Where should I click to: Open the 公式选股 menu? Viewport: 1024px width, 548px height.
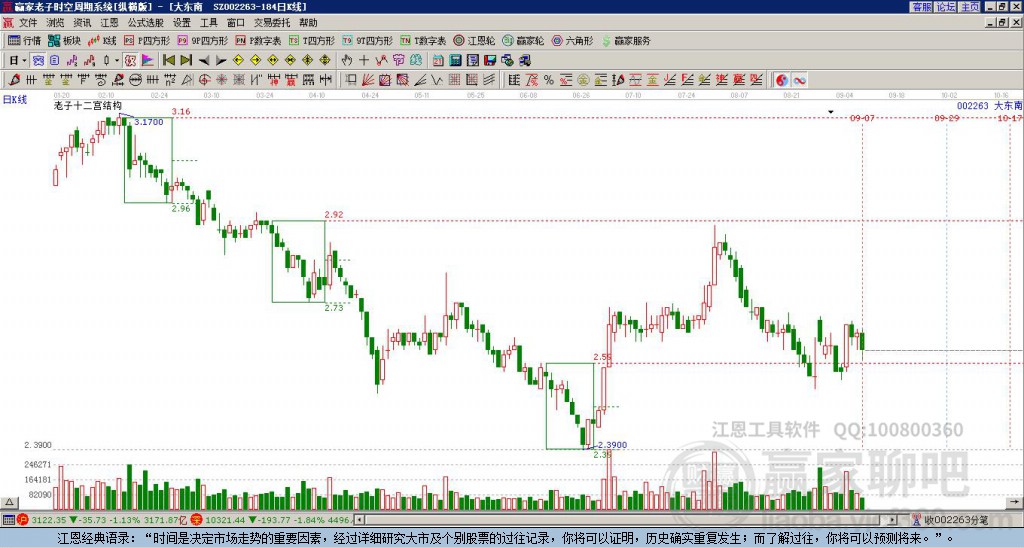(146, 23)
